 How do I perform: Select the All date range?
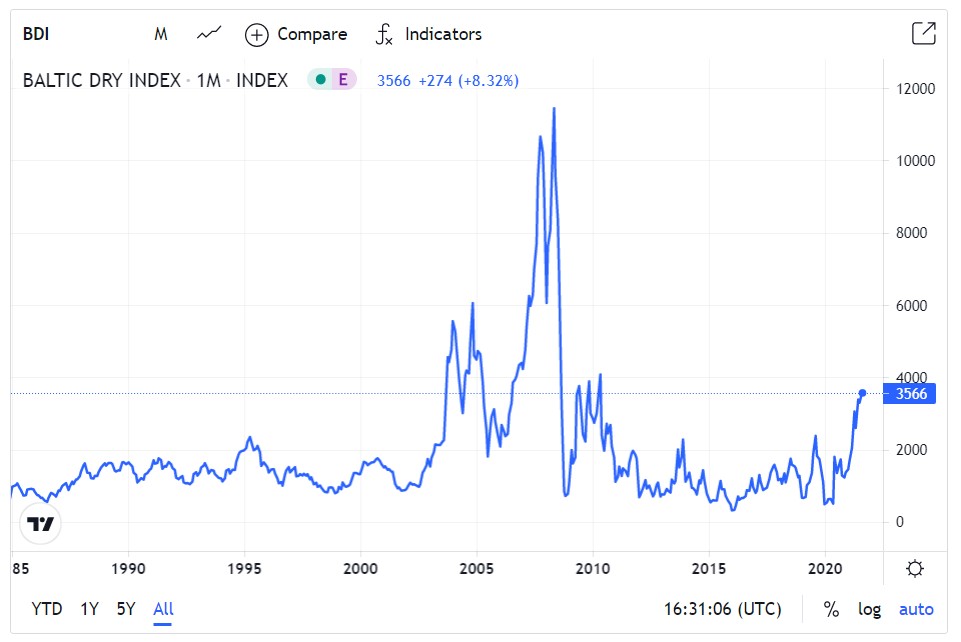163,609
